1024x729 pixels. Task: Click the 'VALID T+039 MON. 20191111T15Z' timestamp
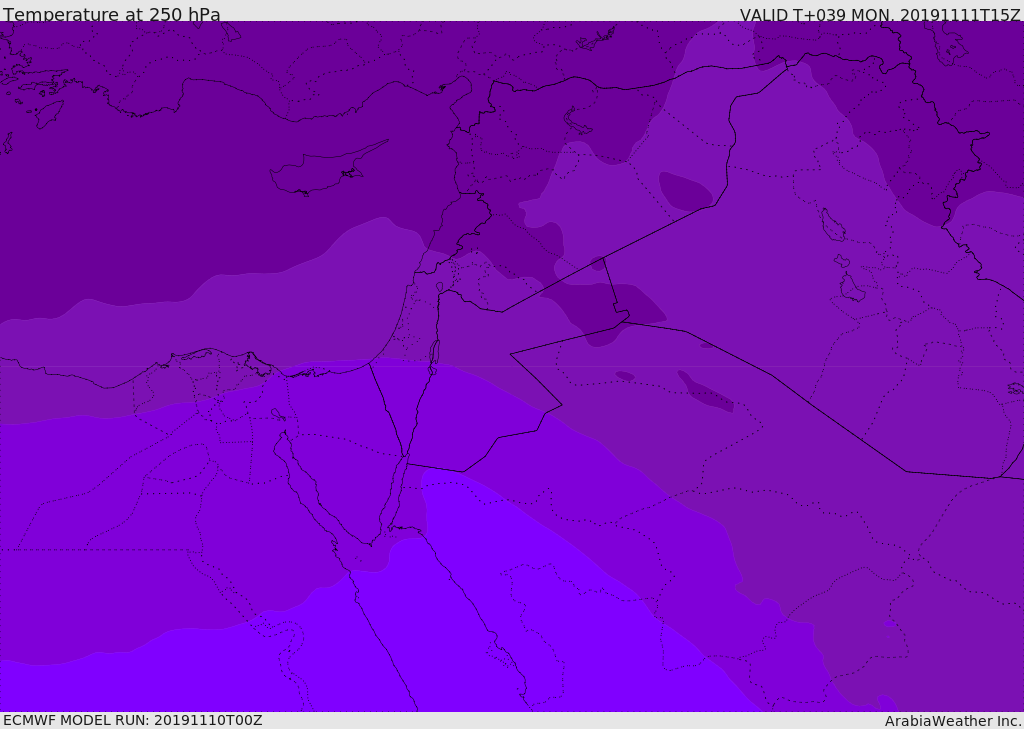click(x=880, y=14)
